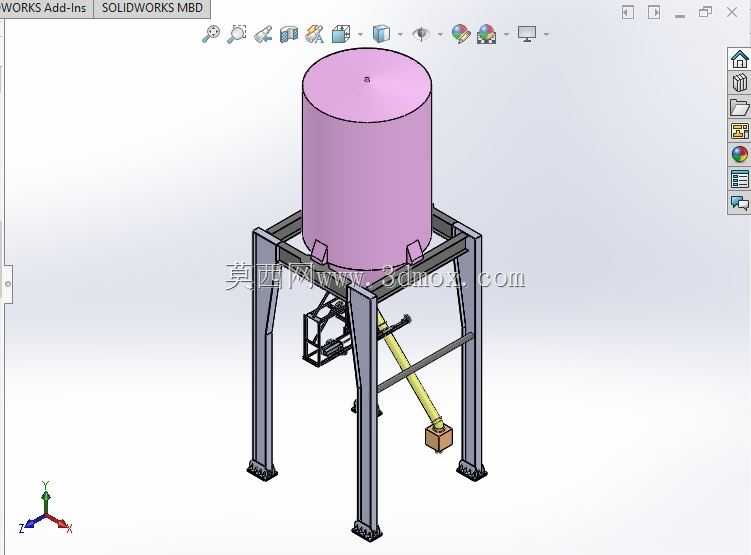Click Zoom to Fit icon
The width and height of the screenshot is (751, 555).
coord(211,34)
